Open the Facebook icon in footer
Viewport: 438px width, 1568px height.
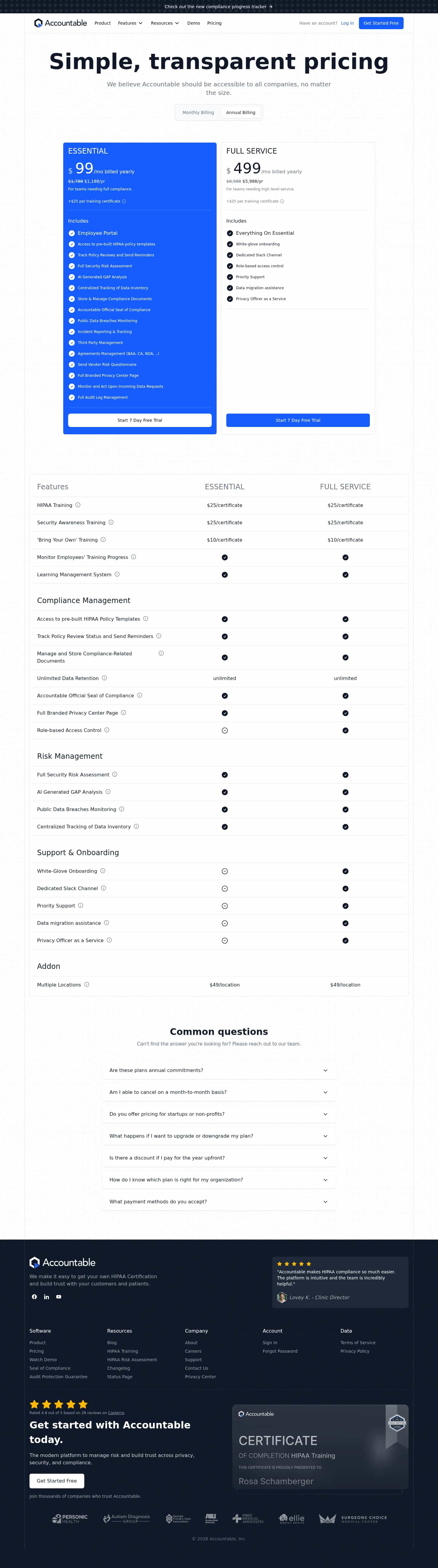(x=35, y=1296)
